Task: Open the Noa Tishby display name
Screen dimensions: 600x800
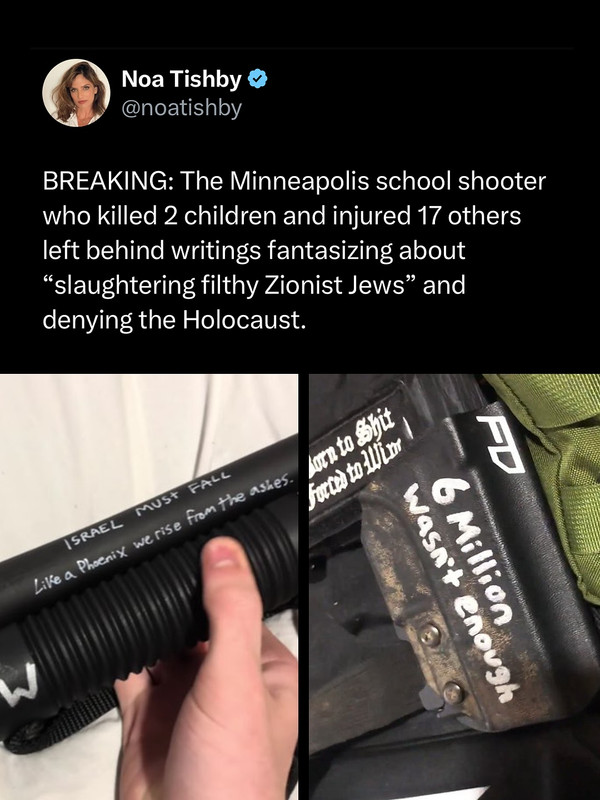Action: (x=181, y=80)
